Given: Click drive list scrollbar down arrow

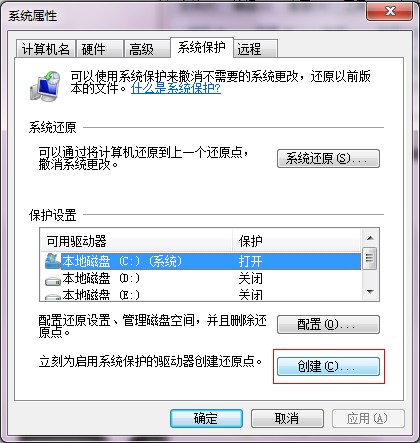Looking at the screenshot, I should point(370,292).
